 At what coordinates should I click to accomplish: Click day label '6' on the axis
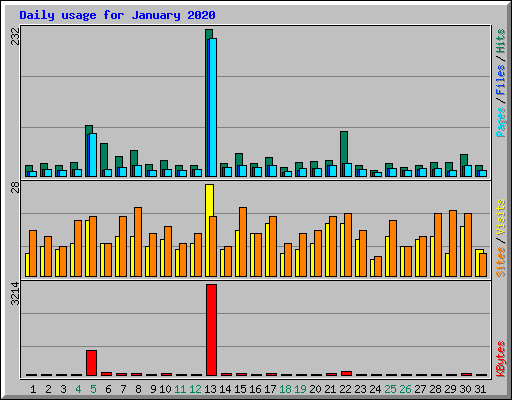pyautogui.click(x=108, y=389)
